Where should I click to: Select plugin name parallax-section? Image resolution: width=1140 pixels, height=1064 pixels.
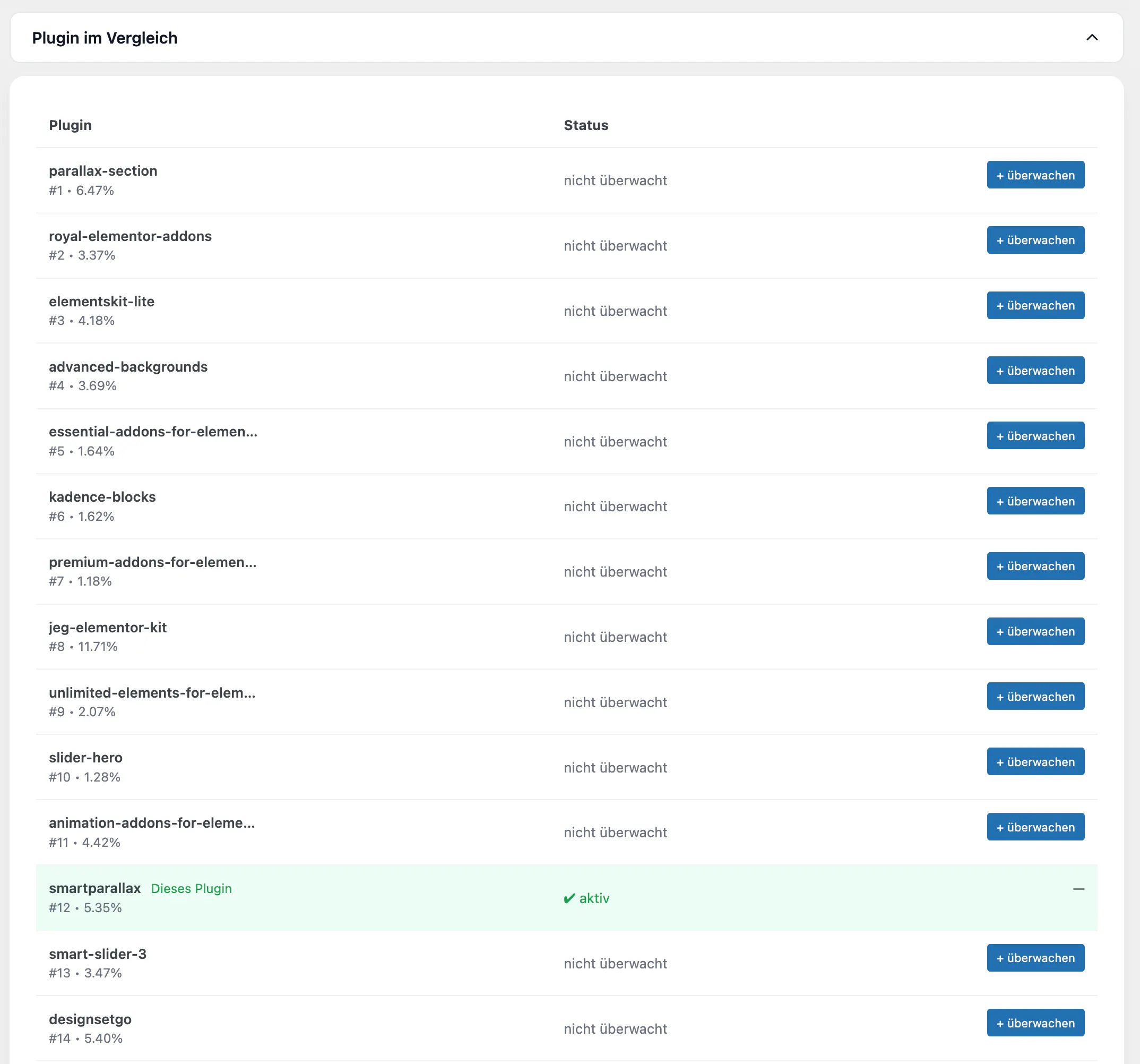coord(102,171)
